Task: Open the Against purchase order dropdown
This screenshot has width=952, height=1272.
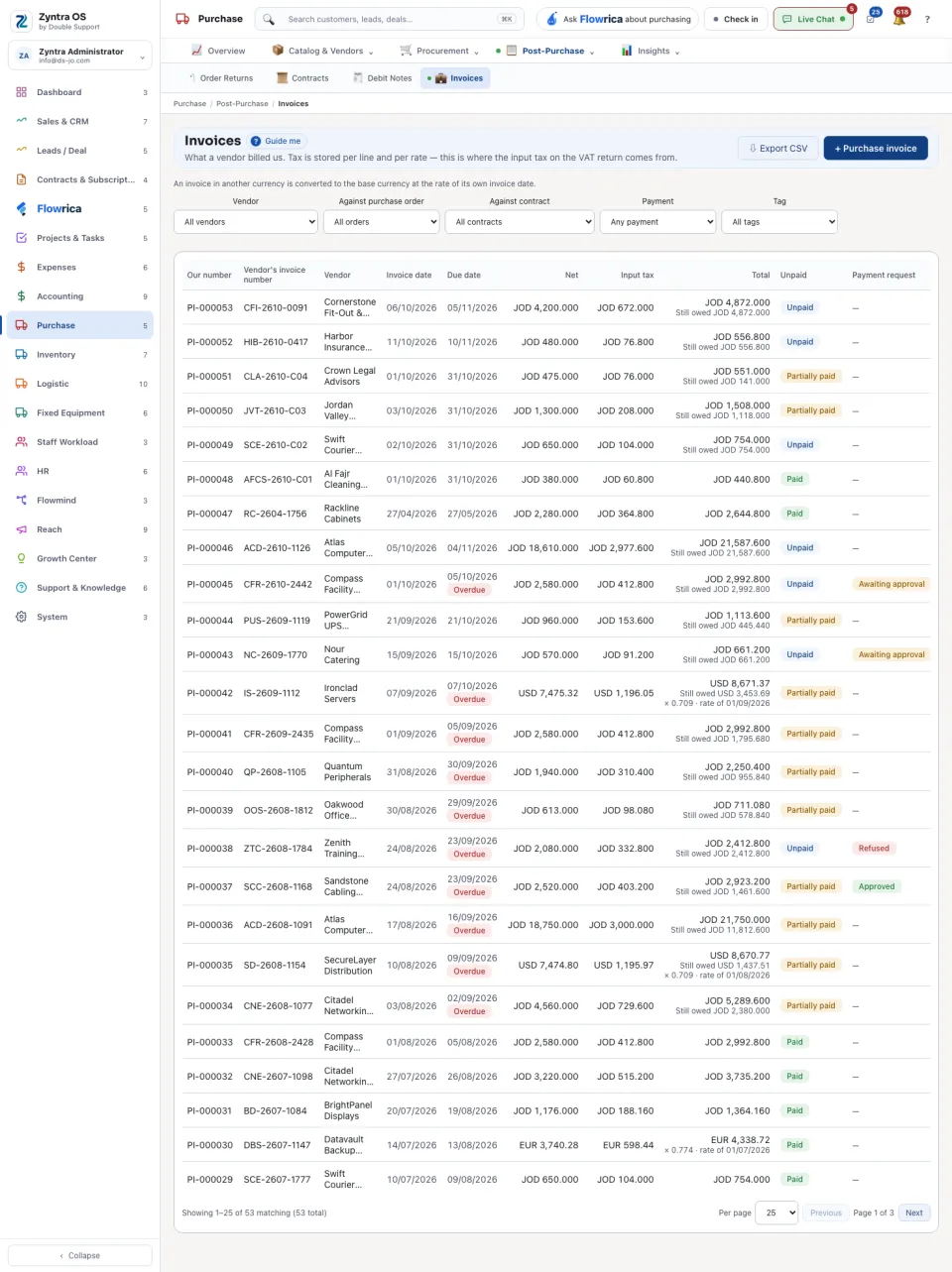Action: (382, 222)
